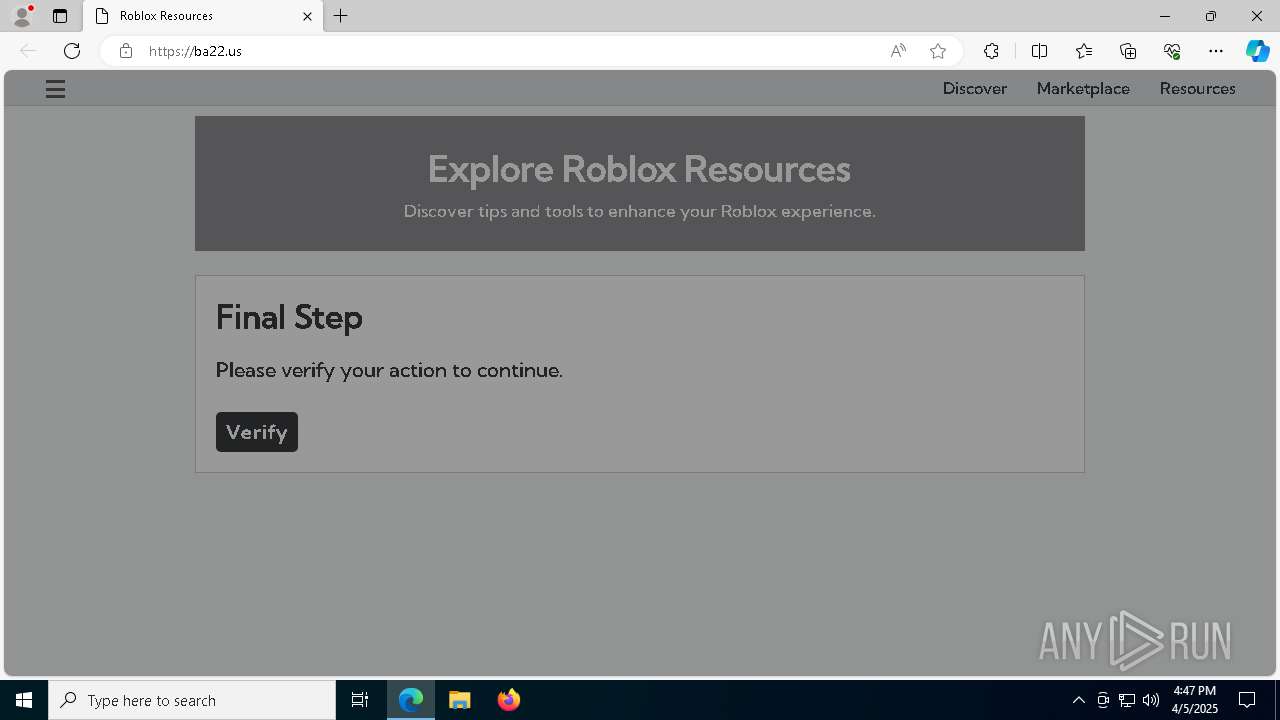Open Settings and more ellipsis menu

1216,51
